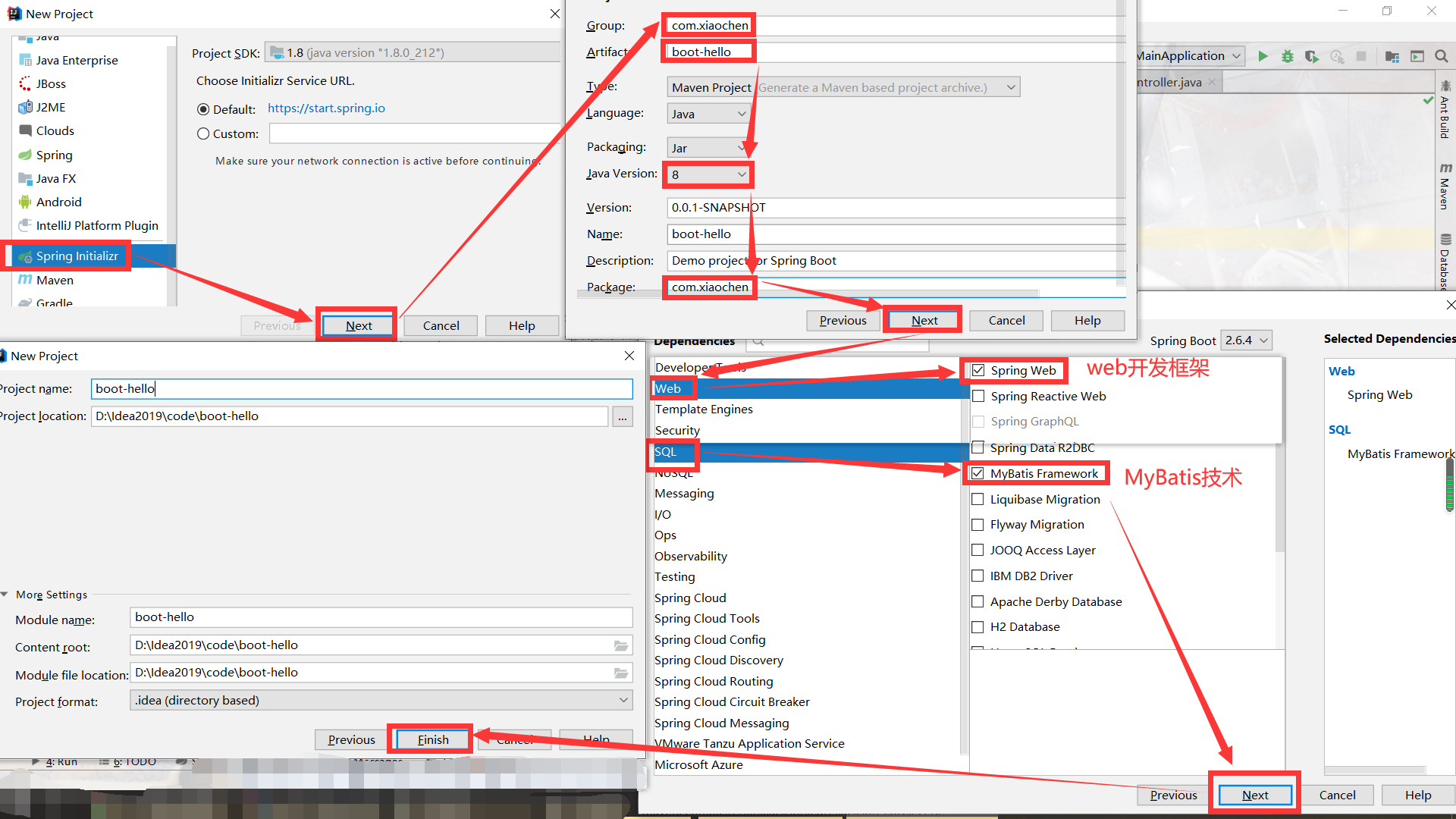The height and width of the screenshot is (819, 1456).
Task: Click the ellipsis button beside Project location
Action: pos(623,417)
